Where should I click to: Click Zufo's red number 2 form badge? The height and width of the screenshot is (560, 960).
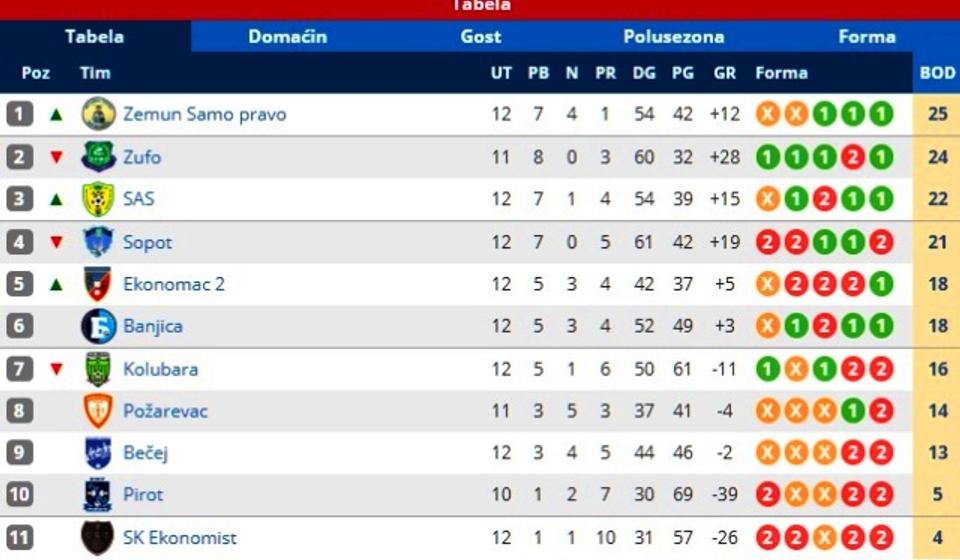point(852,157)
